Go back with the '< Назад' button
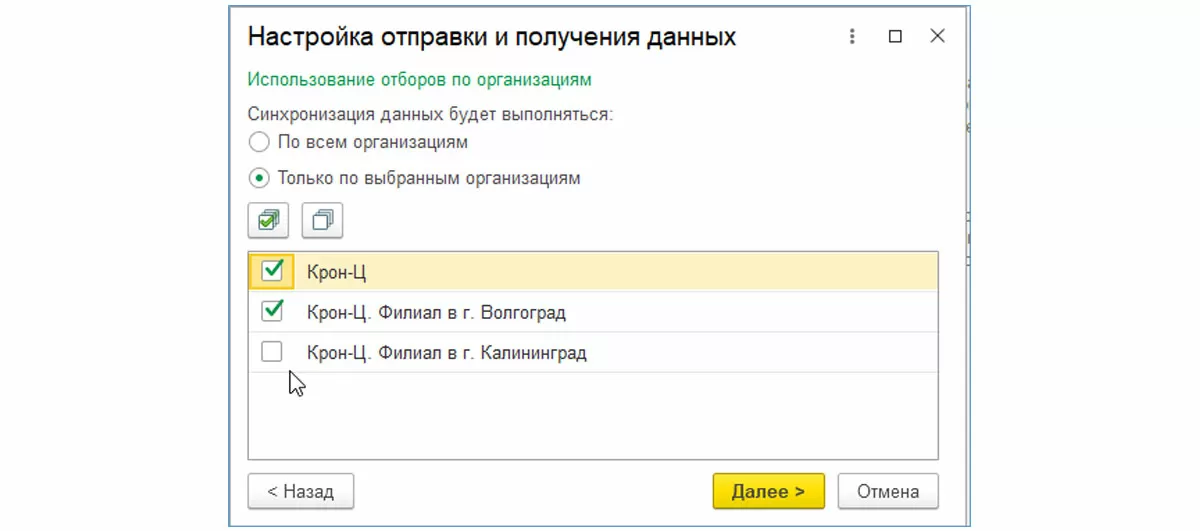Screen dimensions: 1200x531 click(300, 491)
